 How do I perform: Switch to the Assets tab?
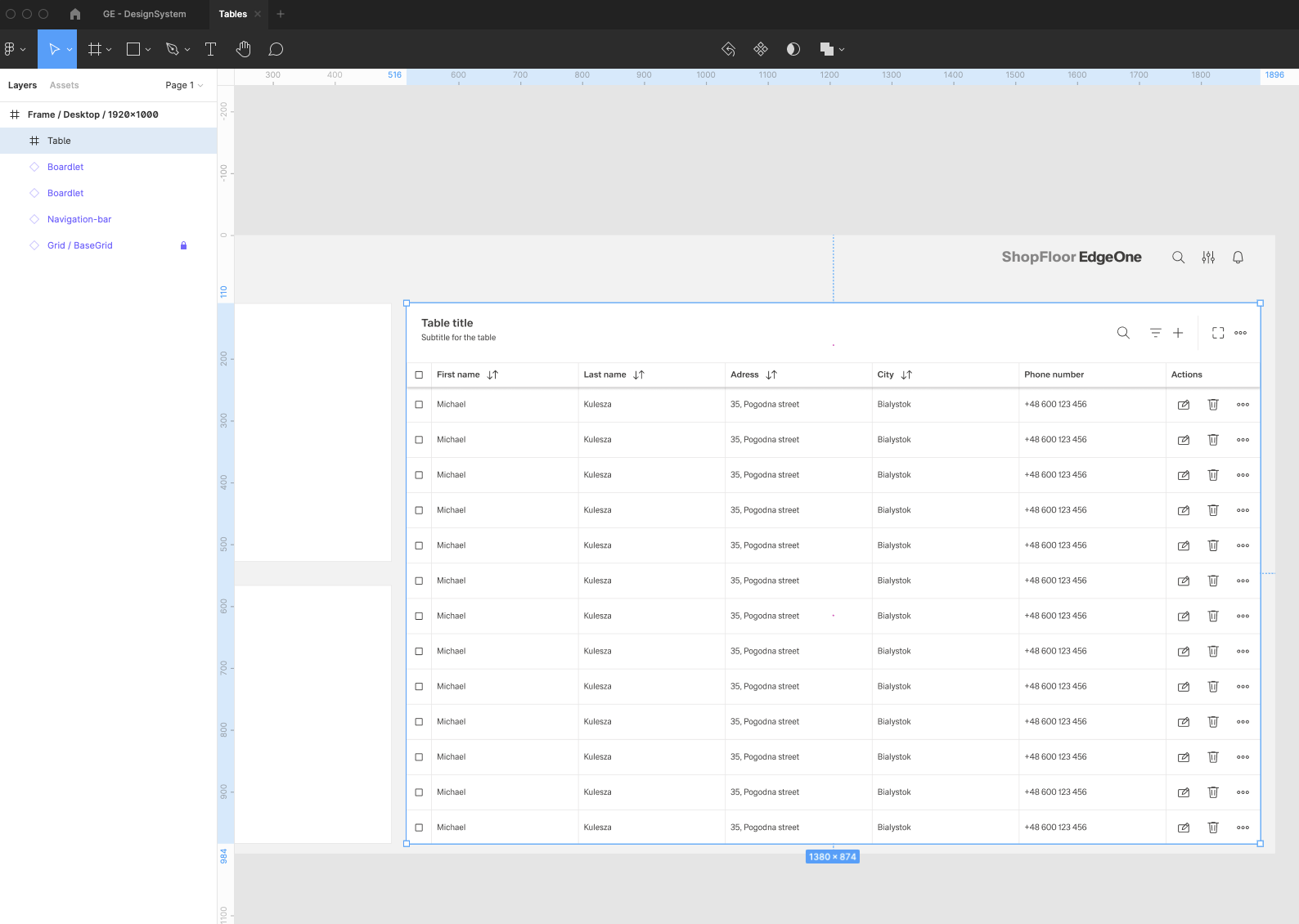pos(64,85)
